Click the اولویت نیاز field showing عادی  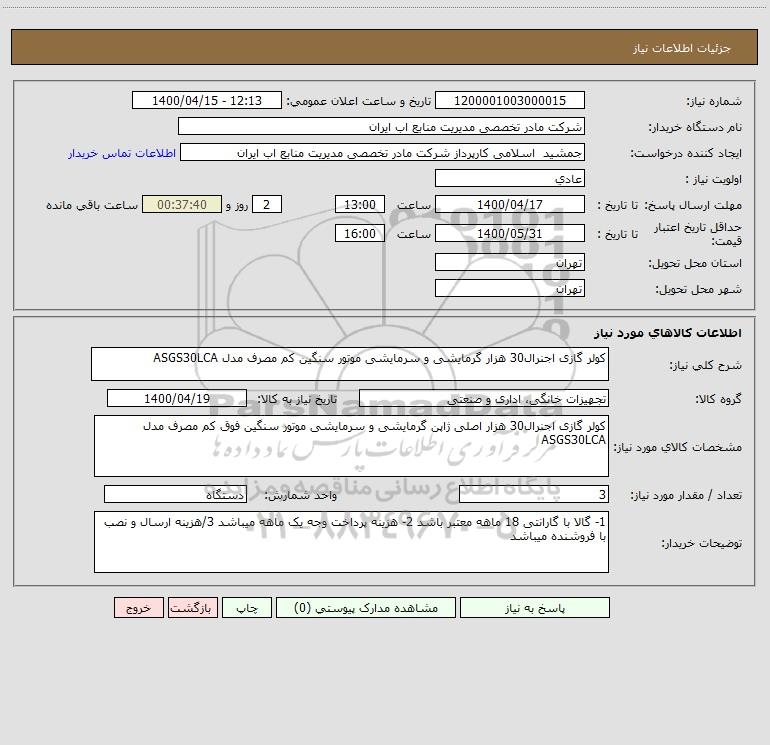click(510, 178)
